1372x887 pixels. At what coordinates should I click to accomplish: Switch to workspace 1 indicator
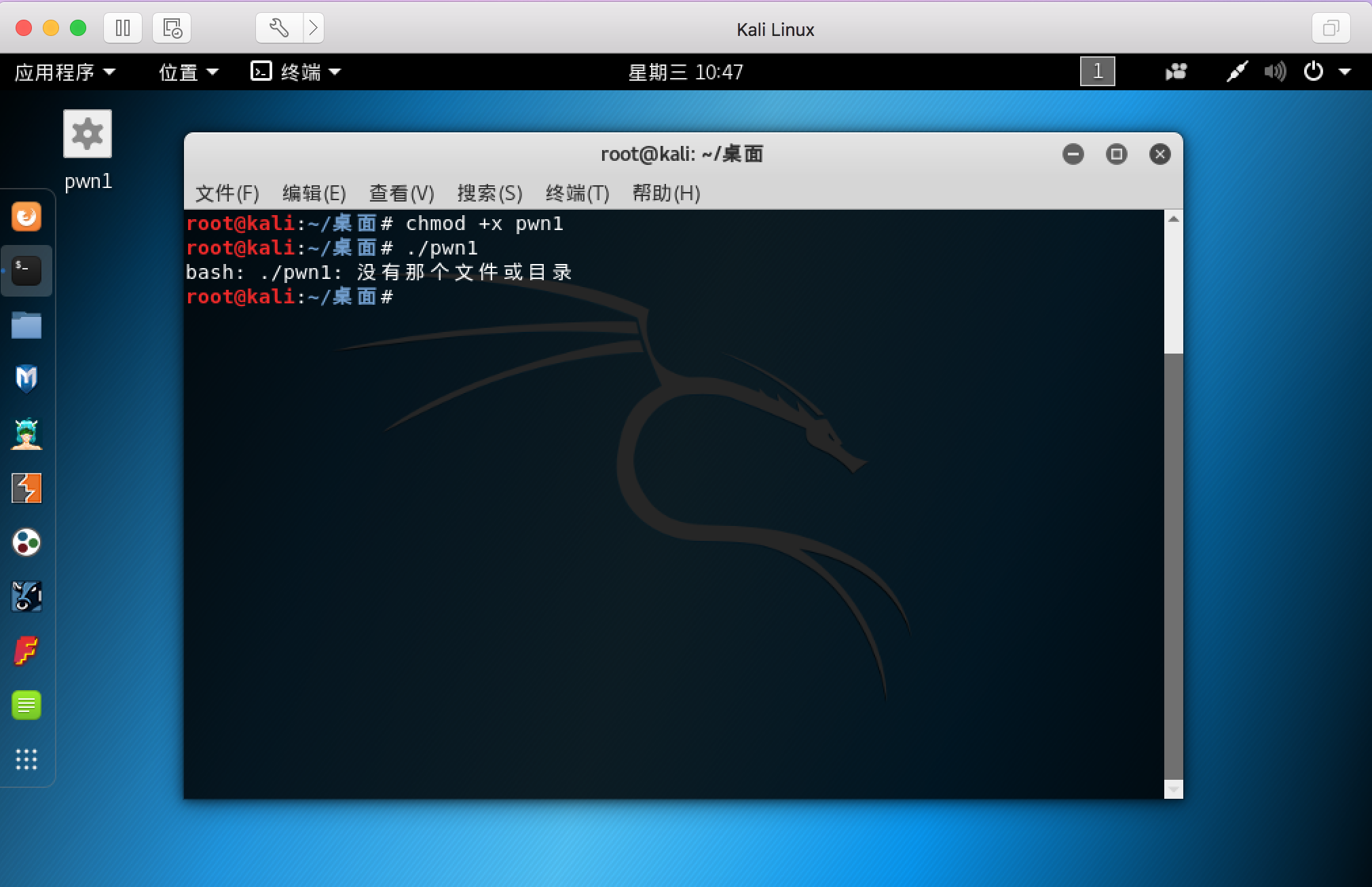[x=1098, y=71]
